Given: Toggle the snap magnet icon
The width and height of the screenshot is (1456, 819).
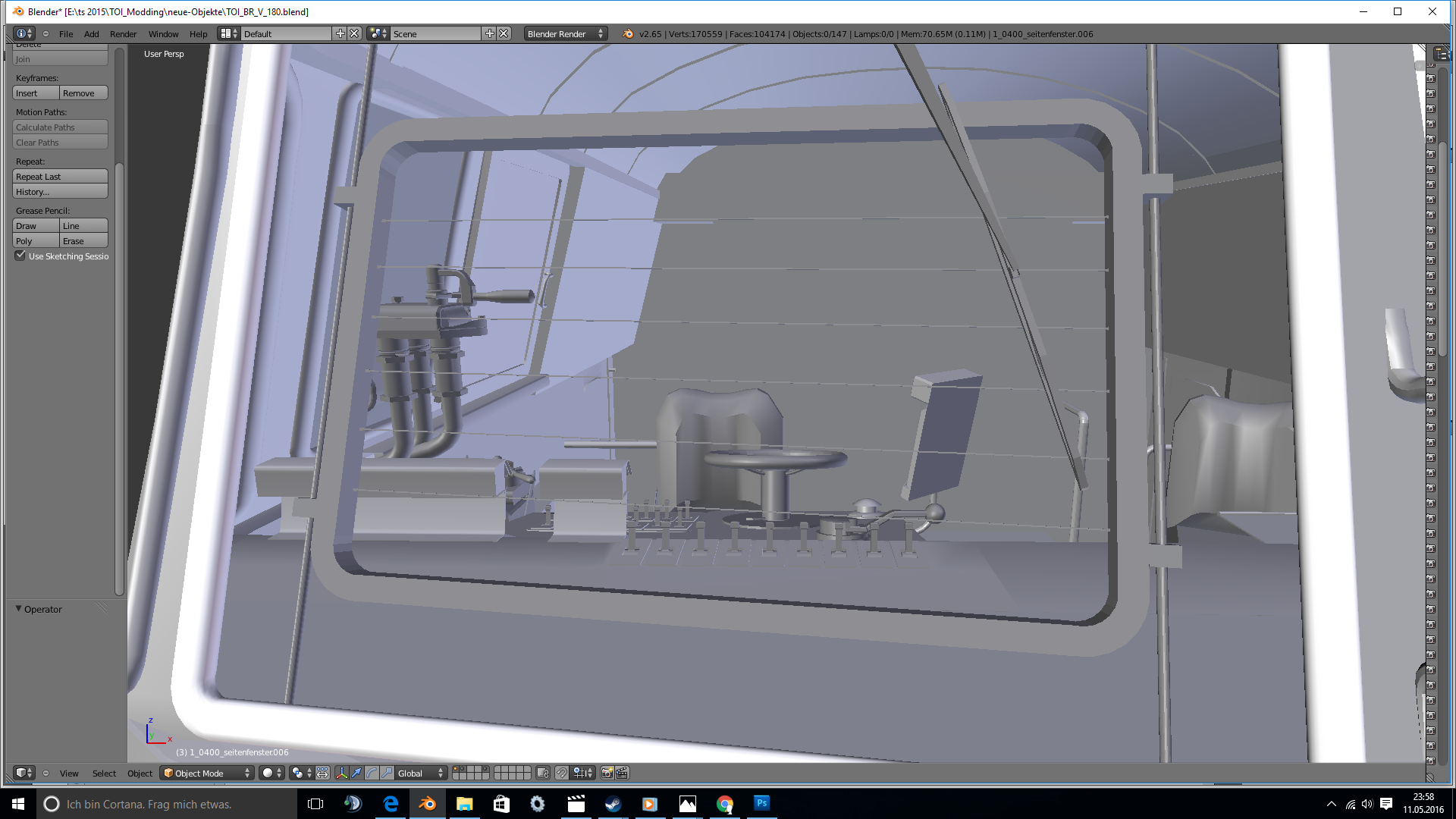Looking at the screenshot, I should 561,773.
